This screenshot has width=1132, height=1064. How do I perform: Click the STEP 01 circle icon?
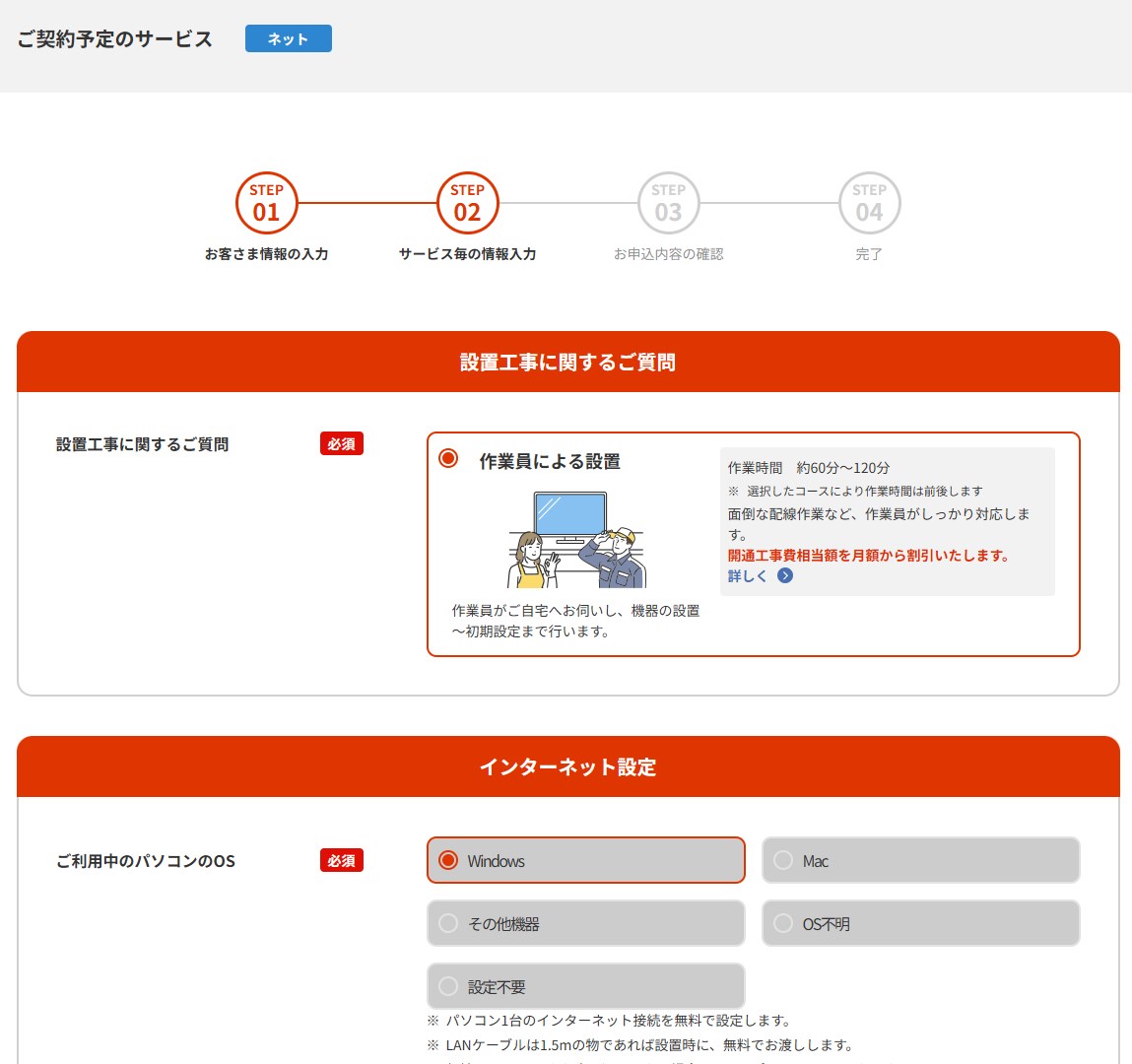(266, 203)
